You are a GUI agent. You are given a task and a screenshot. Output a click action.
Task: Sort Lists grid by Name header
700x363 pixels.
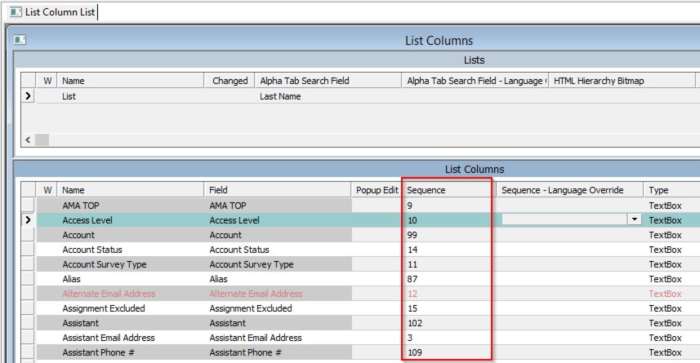click(x=131, y=81)
